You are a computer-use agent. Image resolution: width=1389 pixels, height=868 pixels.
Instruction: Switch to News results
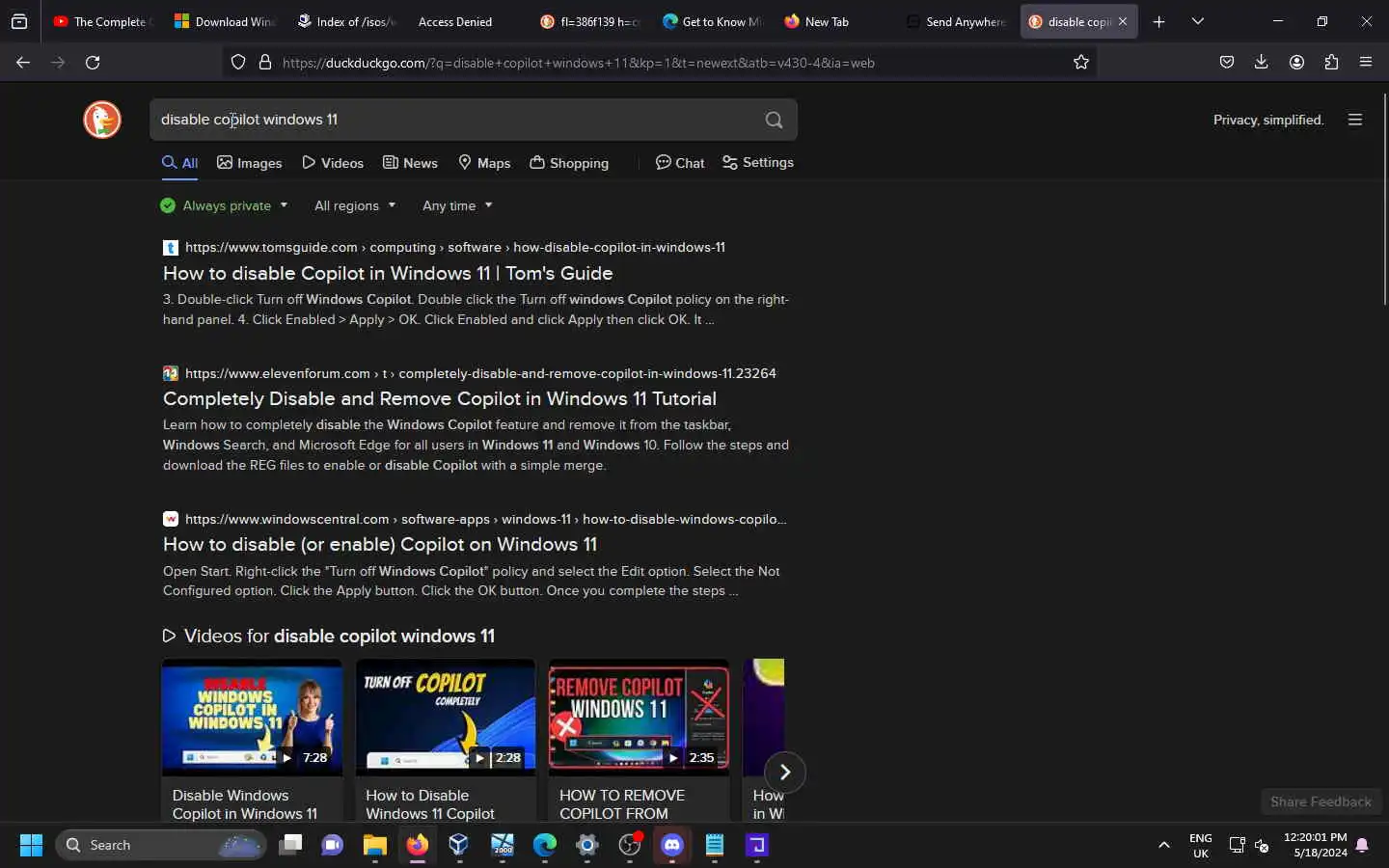411,163
